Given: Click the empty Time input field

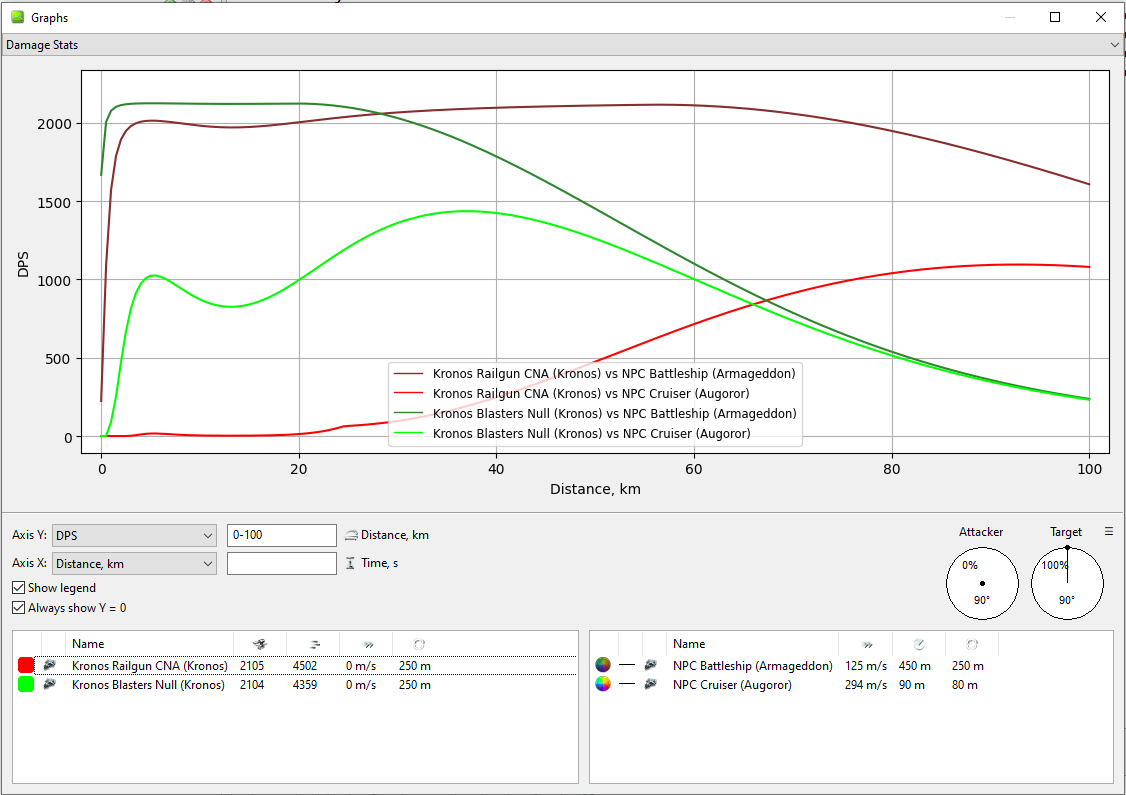Looking at the screenshot, I should 282,564.
